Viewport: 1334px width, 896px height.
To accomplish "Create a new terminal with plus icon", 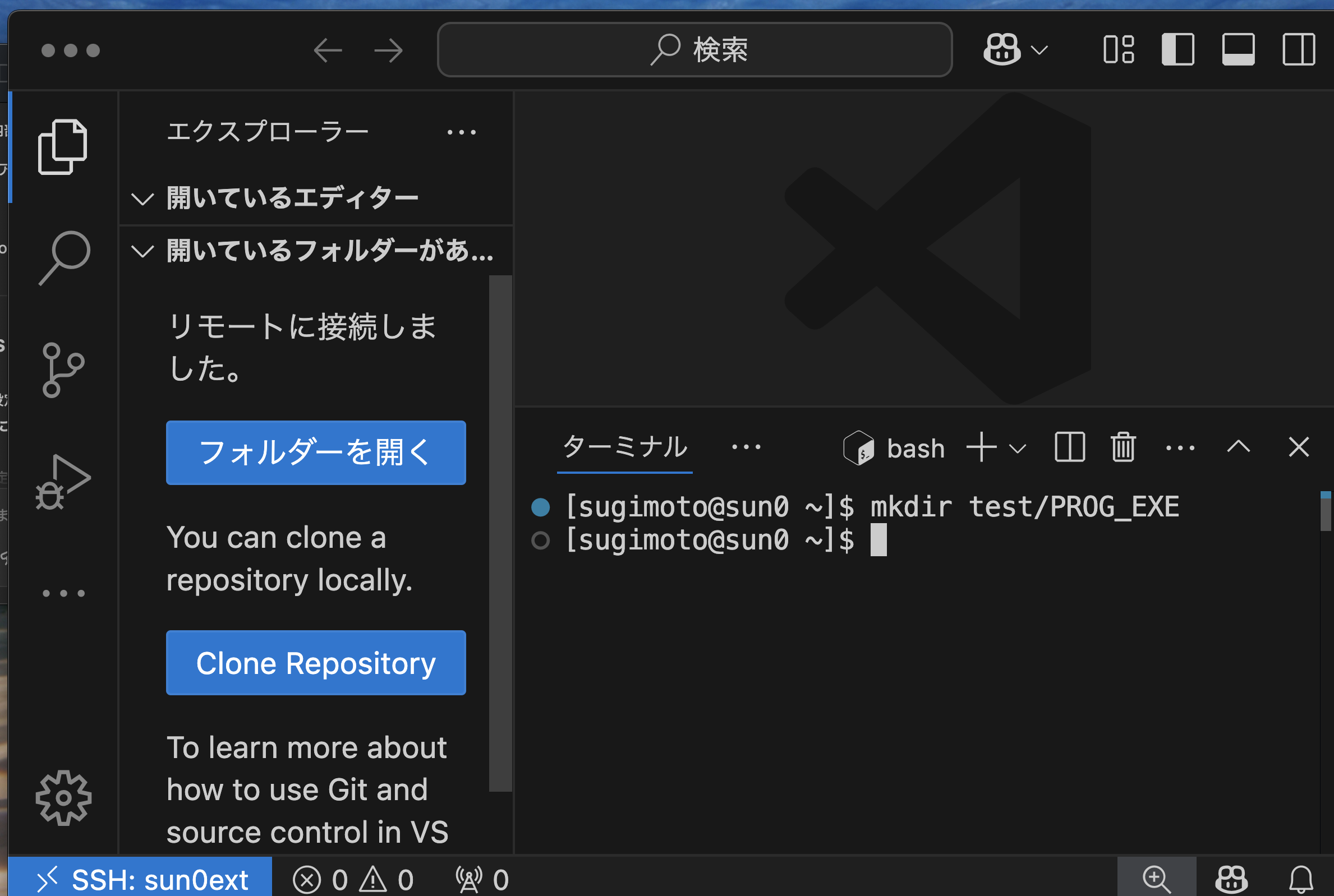I will tap(981, 447).
